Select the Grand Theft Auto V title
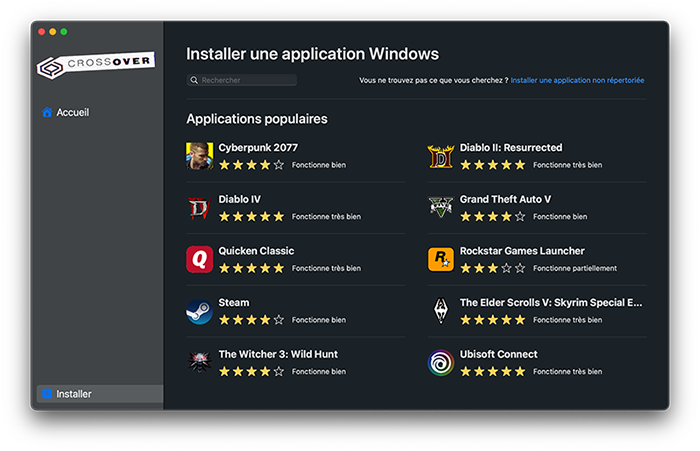 click(505, 199)
